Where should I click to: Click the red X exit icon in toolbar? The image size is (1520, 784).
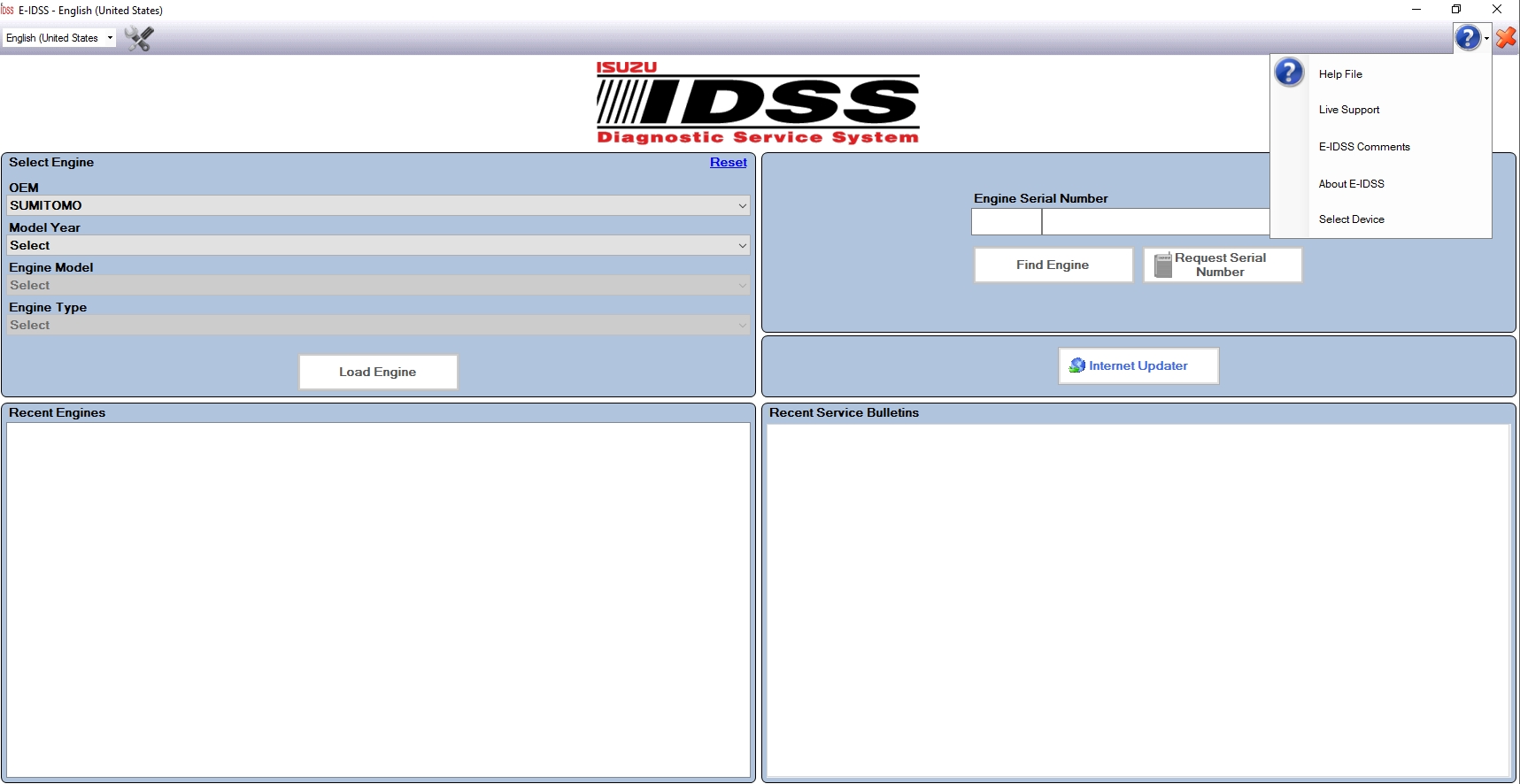coord(1506,38)
